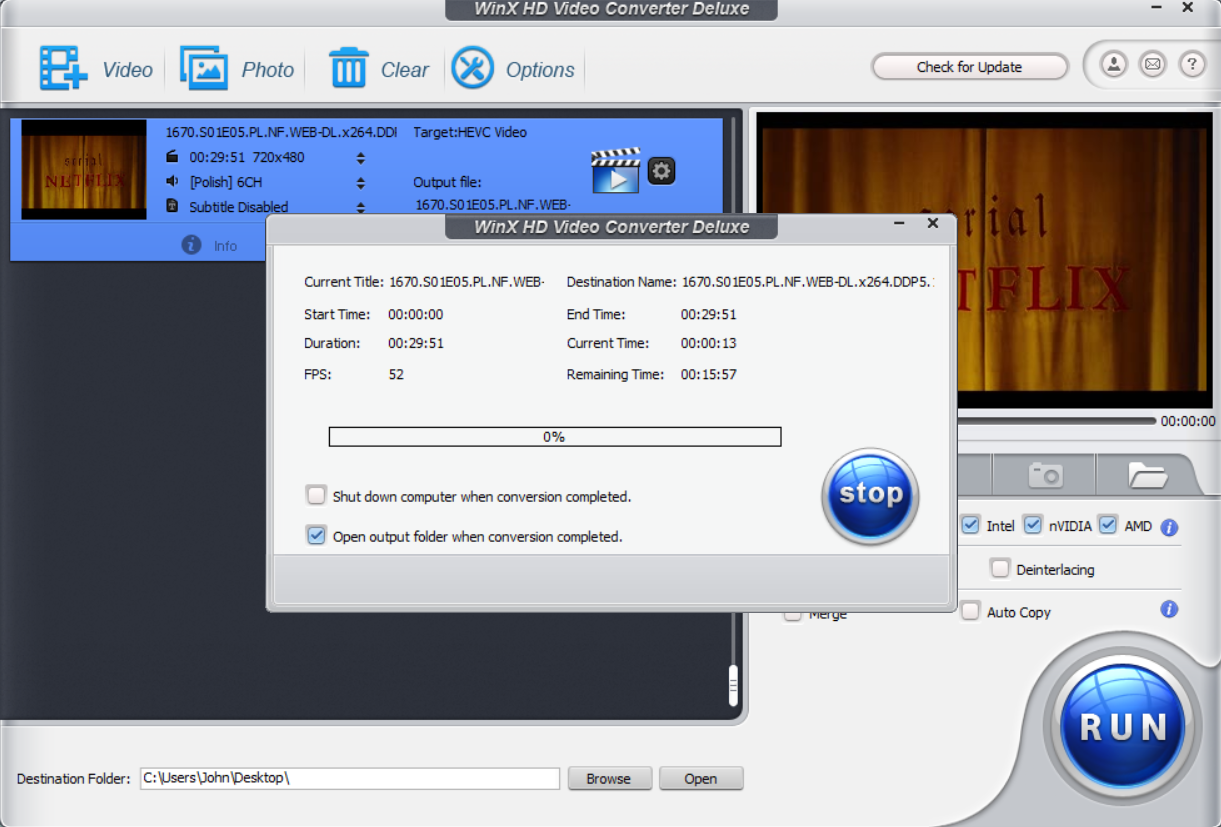Click the camera snapshot icon

[x=1046, y=474]
